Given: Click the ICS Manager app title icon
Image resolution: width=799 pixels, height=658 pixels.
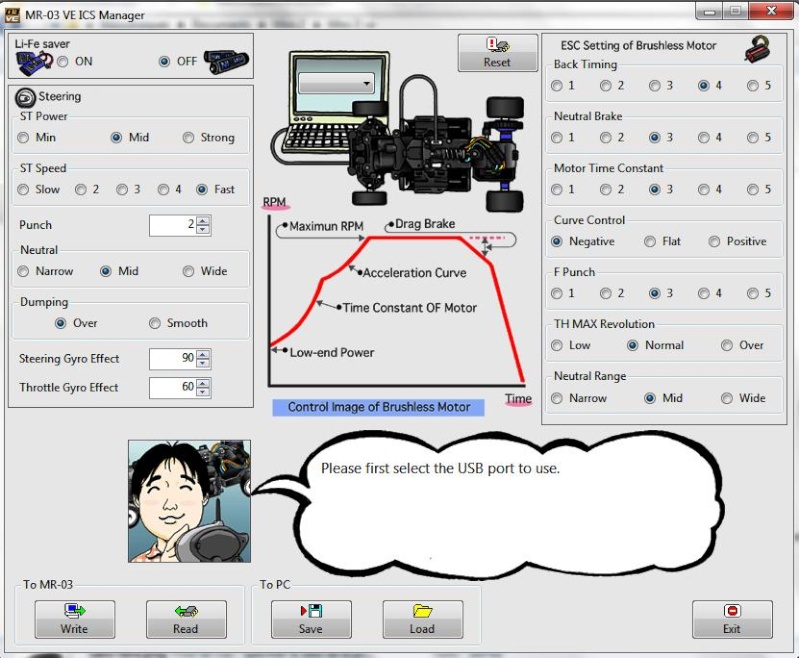Looking at the screenshot, I should (12, 15).
